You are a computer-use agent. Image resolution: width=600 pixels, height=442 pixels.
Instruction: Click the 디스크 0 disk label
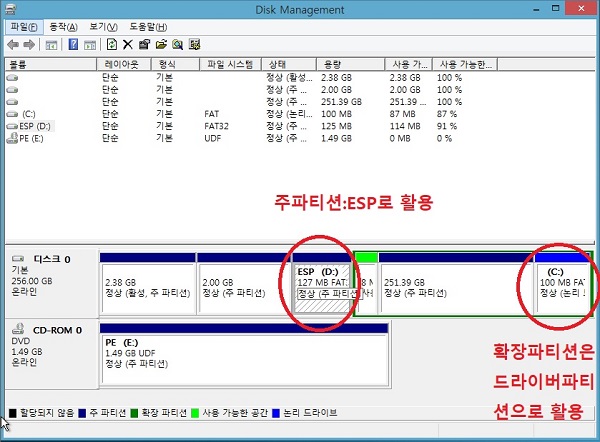tap(52, 259)
